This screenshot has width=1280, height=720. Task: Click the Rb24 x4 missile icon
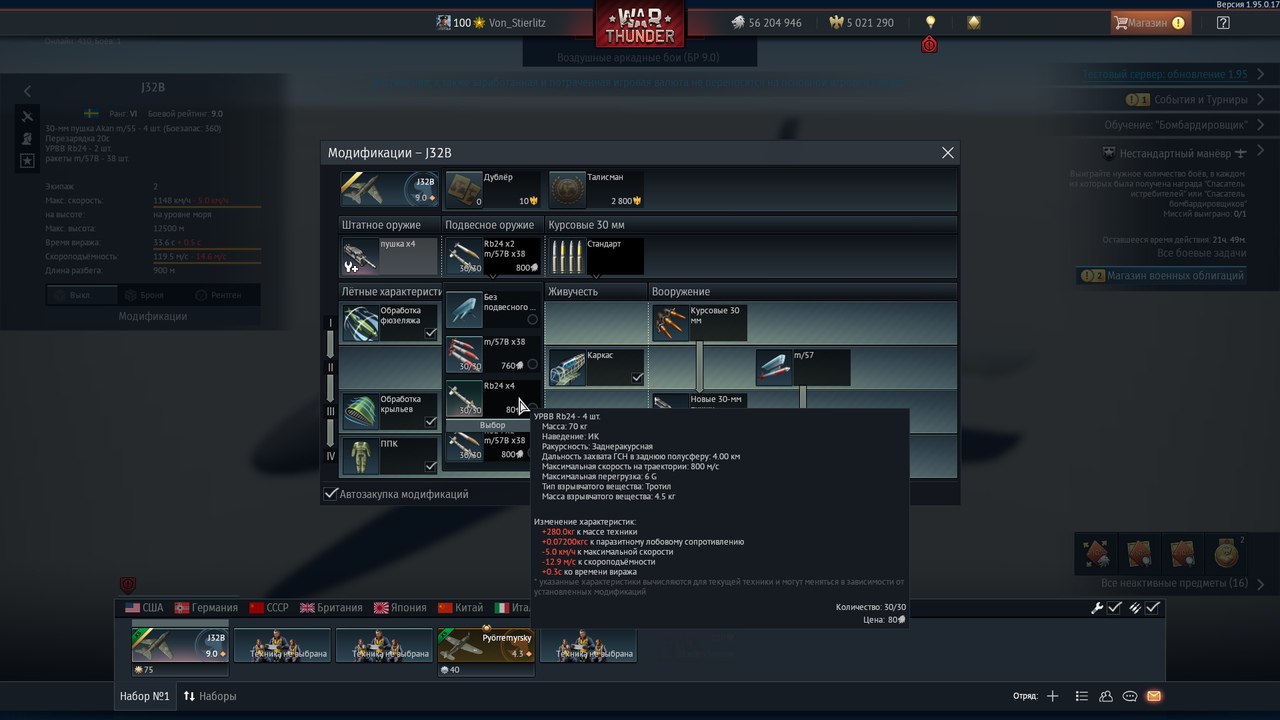pos(464,398)
